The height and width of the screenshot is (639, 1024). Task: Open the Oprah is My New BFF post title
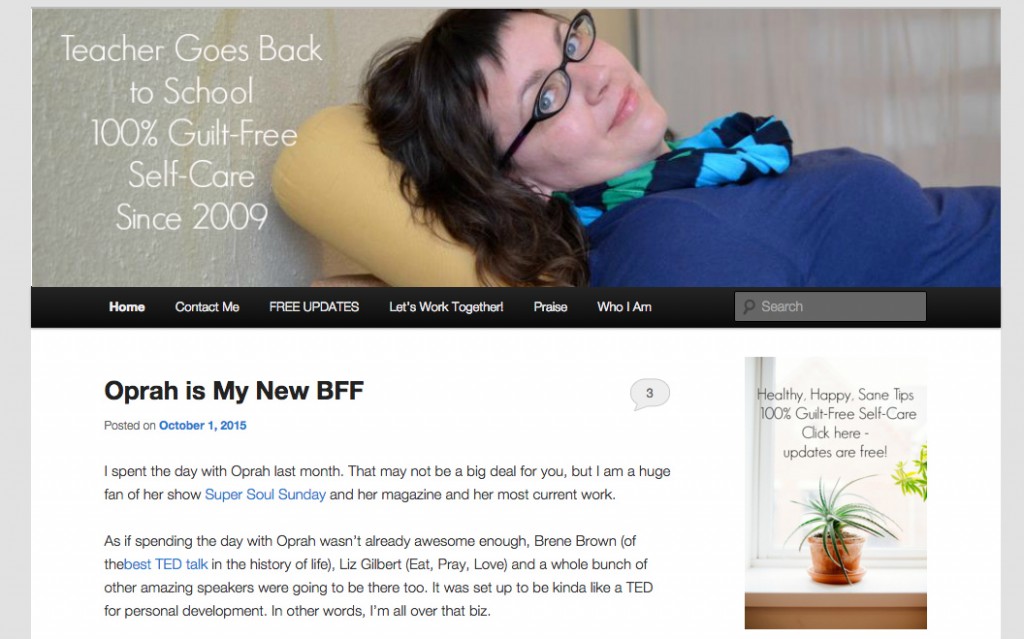pos(234,391)
